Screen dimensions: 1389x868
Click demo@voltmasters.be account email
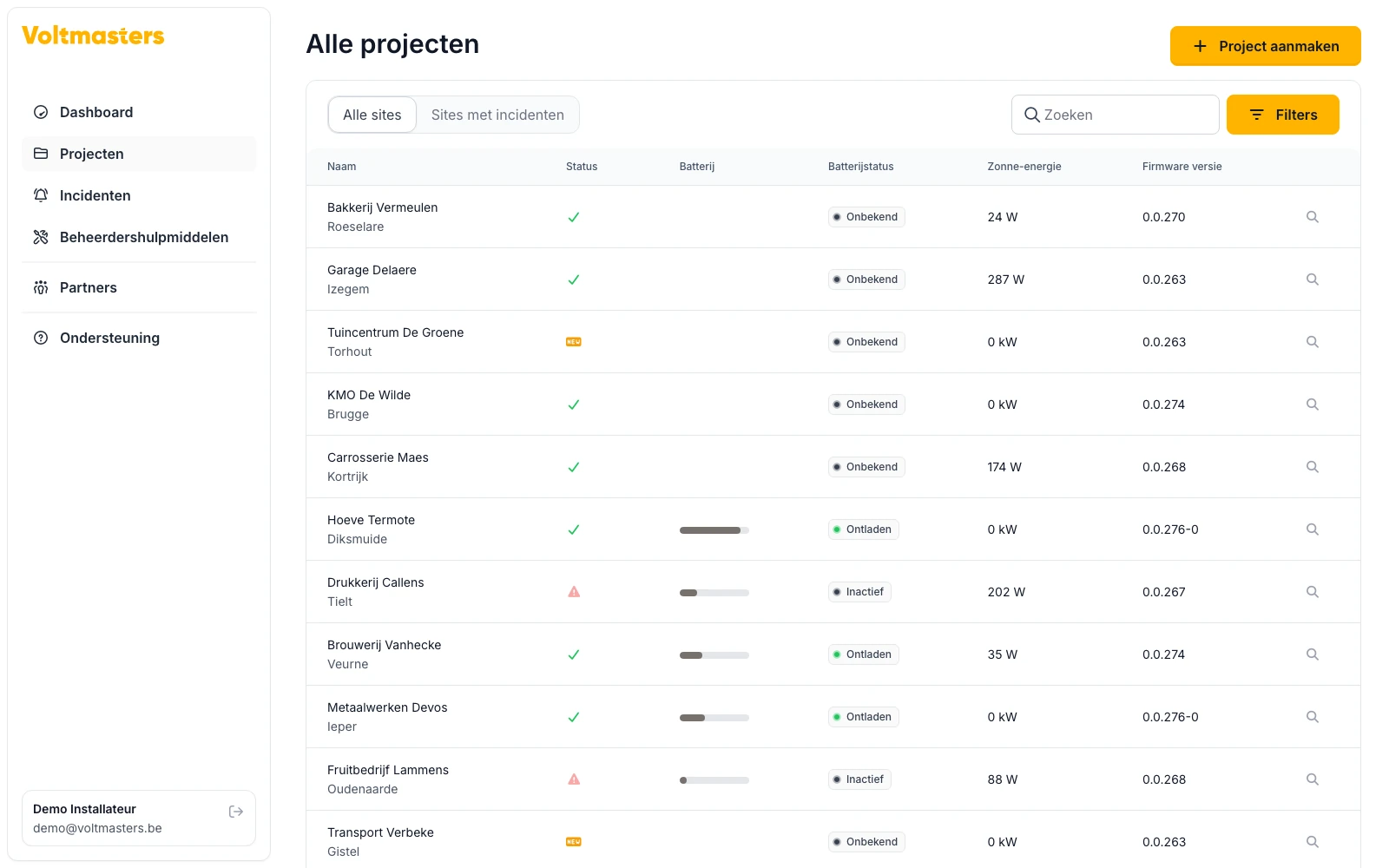coord(97,828)
